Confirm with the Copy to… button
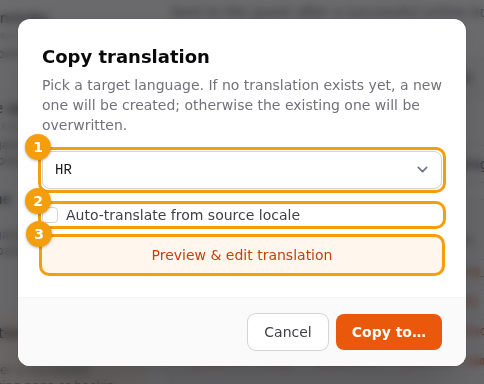The image size is (484, 384). point(389,332)
